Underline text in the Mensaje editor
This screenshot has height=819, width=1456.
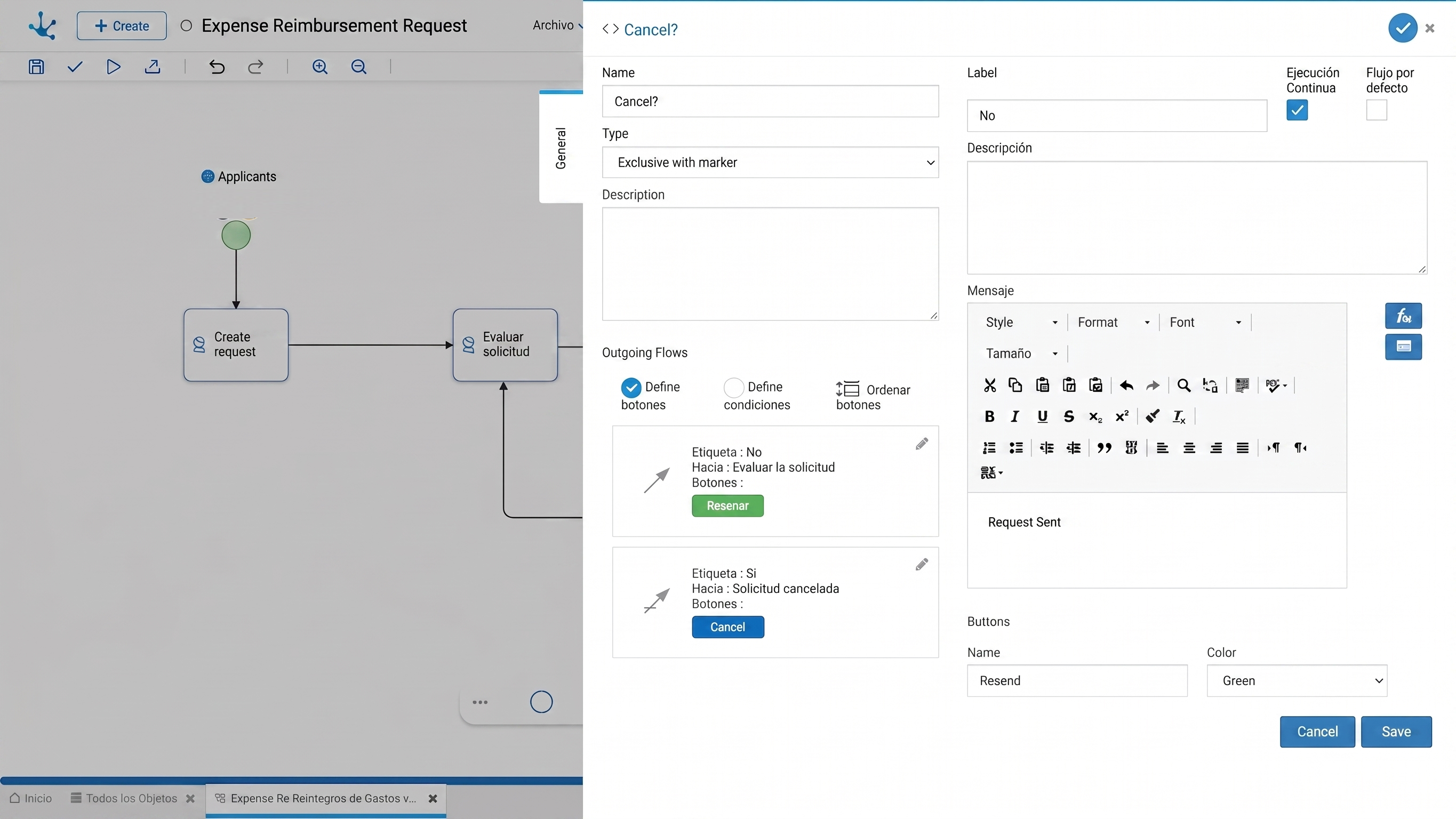click(x=1042, y=416)
